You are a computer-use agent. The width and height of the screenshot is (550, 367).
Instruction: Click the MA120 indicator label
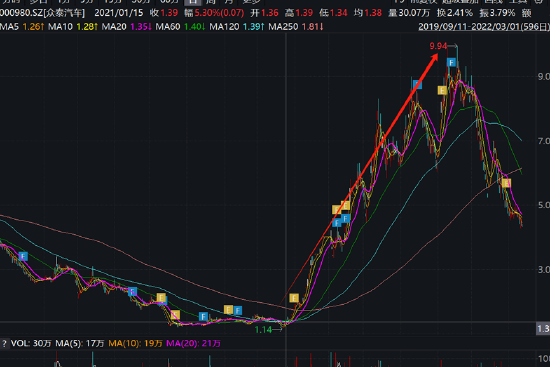(x=224, y=27)
